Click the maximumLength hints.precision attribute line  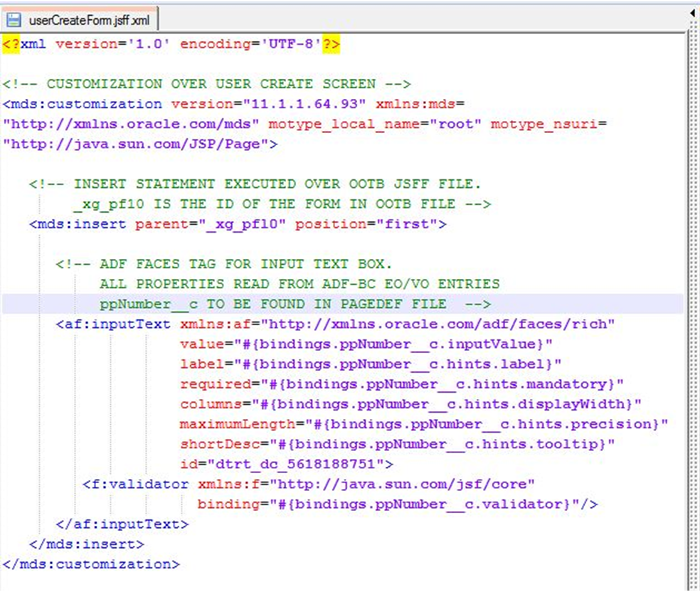pyautogui.click(x=424, y=424)
